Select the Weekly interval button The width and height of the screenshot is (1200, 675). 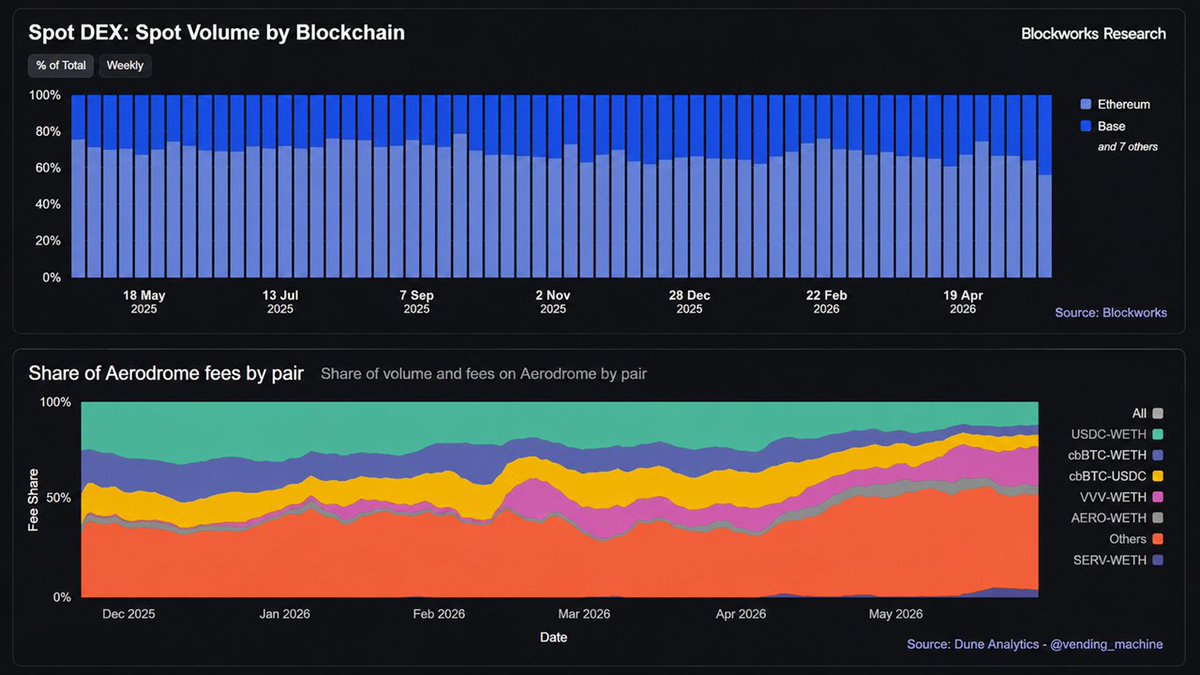pyautogui.click(x=125, y=65)
